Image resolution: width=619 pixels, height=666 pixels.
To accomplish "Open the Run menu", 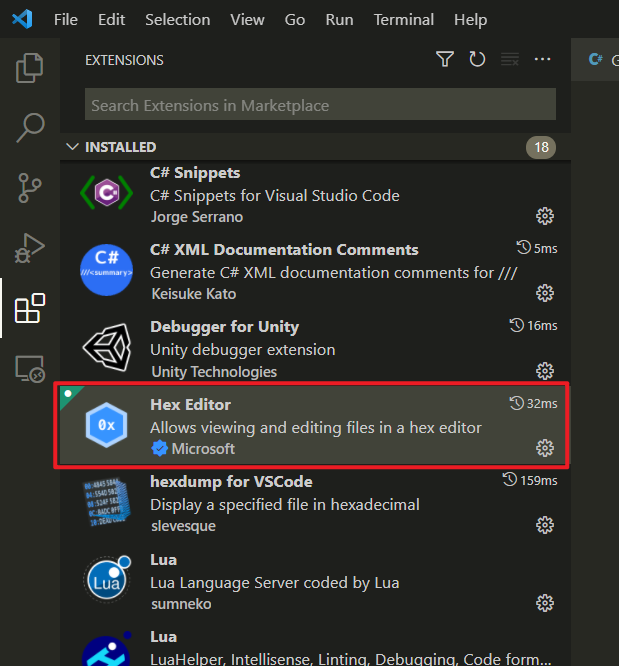I will click(x=339, y=20).
